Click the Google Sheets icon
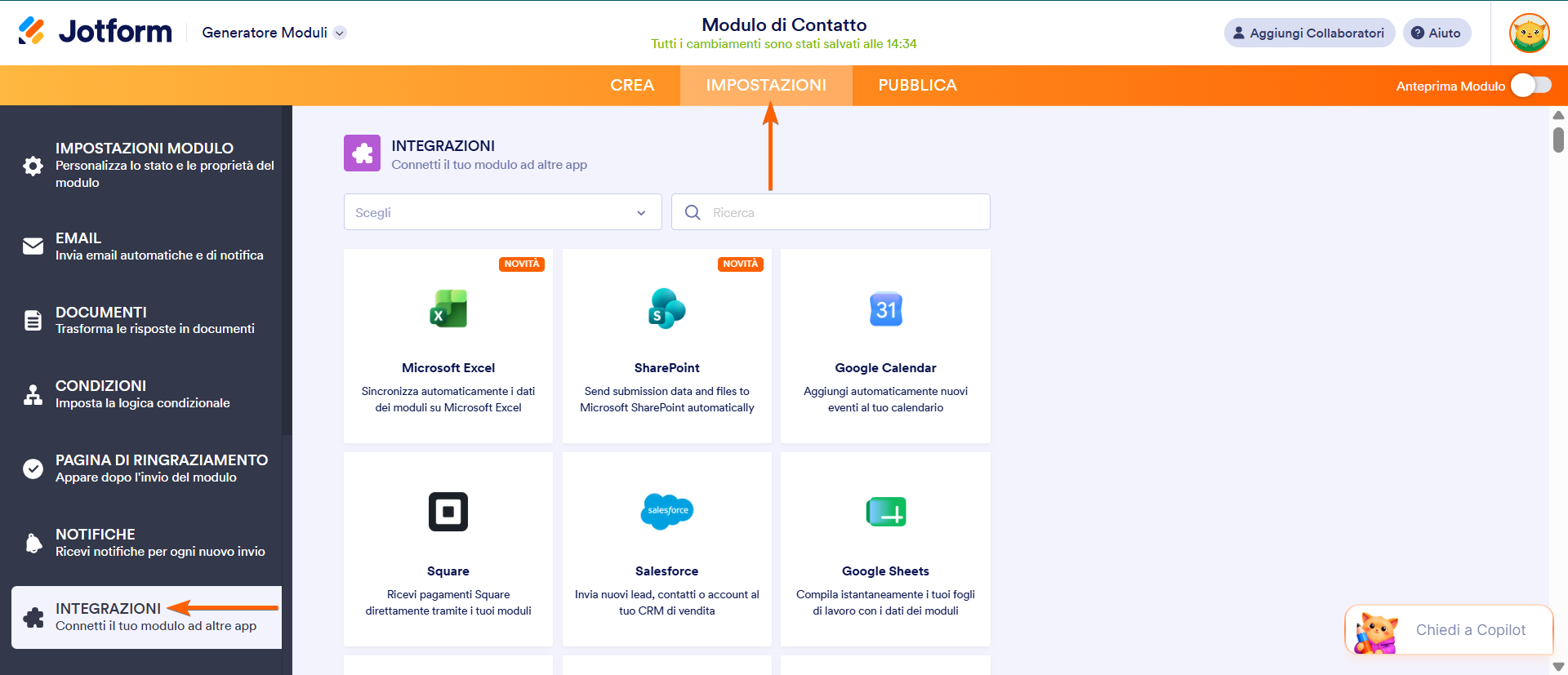The height and width of the screenshot is (675, 1568). click(x=885, y=512)
